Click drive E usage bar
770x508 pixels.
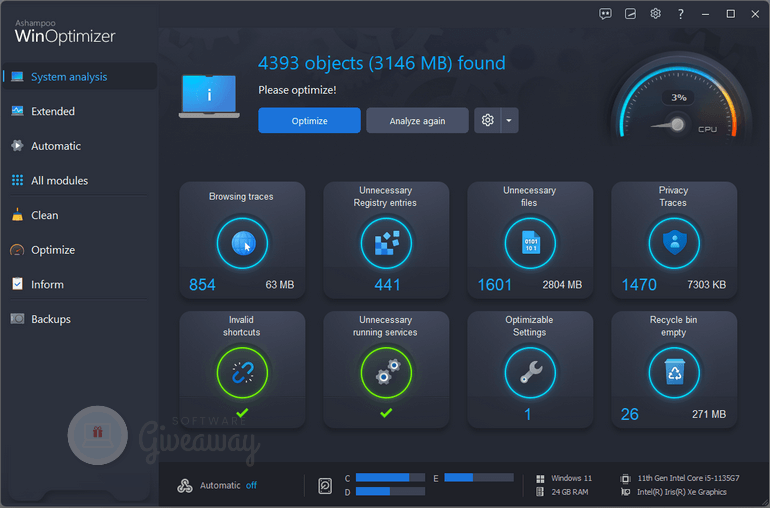(x=479, y=478)
